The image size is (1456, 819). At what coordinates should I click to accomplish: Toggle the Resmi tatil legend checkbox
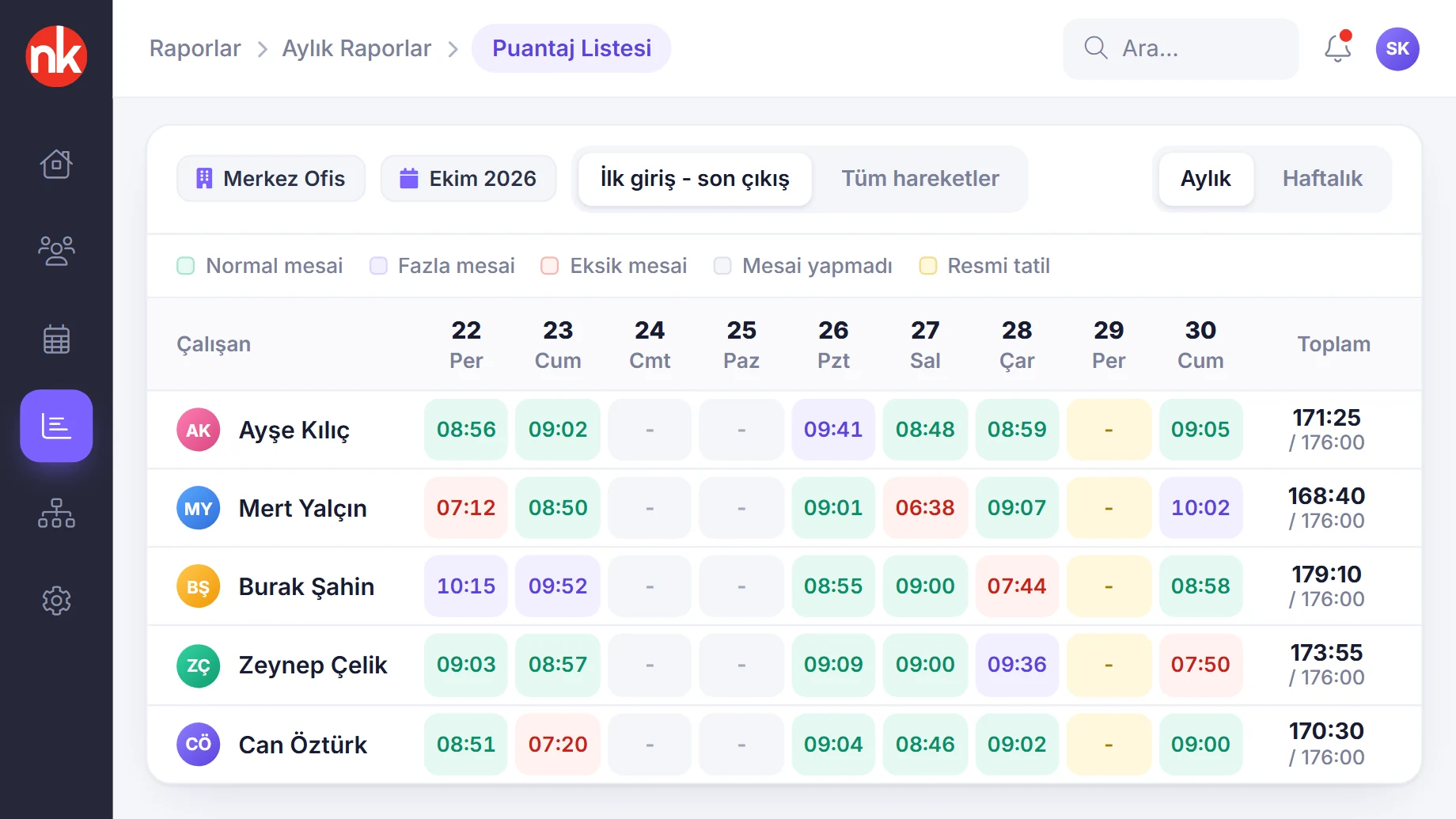click(928, 266)
